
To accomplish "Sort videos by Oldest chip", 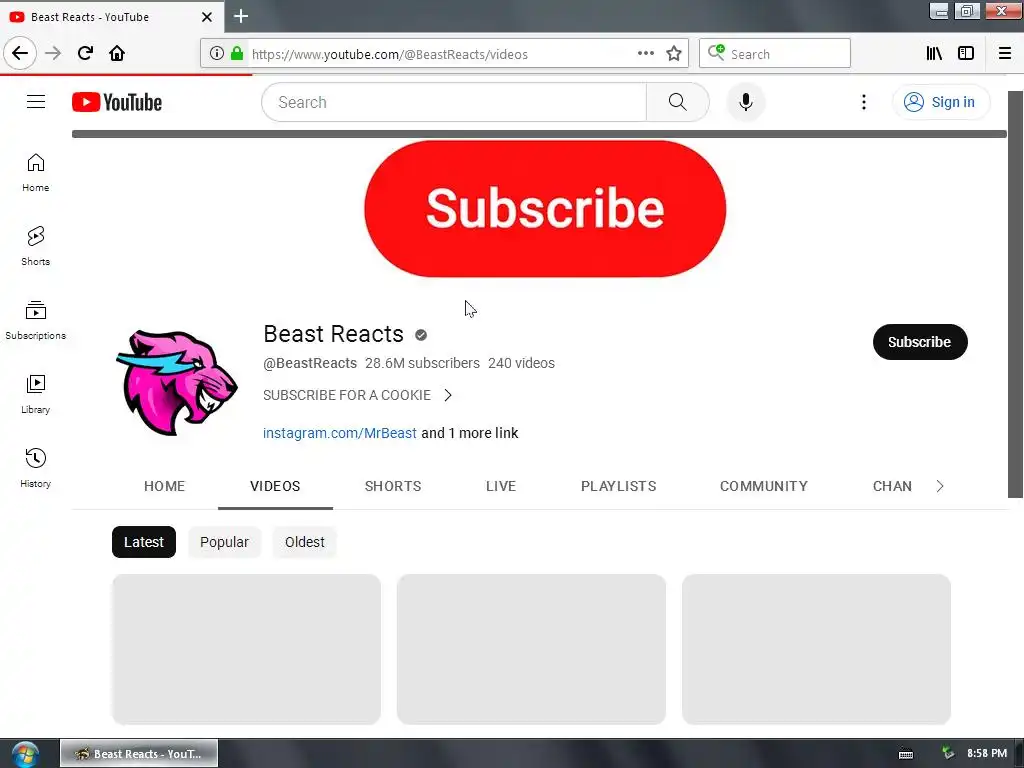I will coord(304,542).
